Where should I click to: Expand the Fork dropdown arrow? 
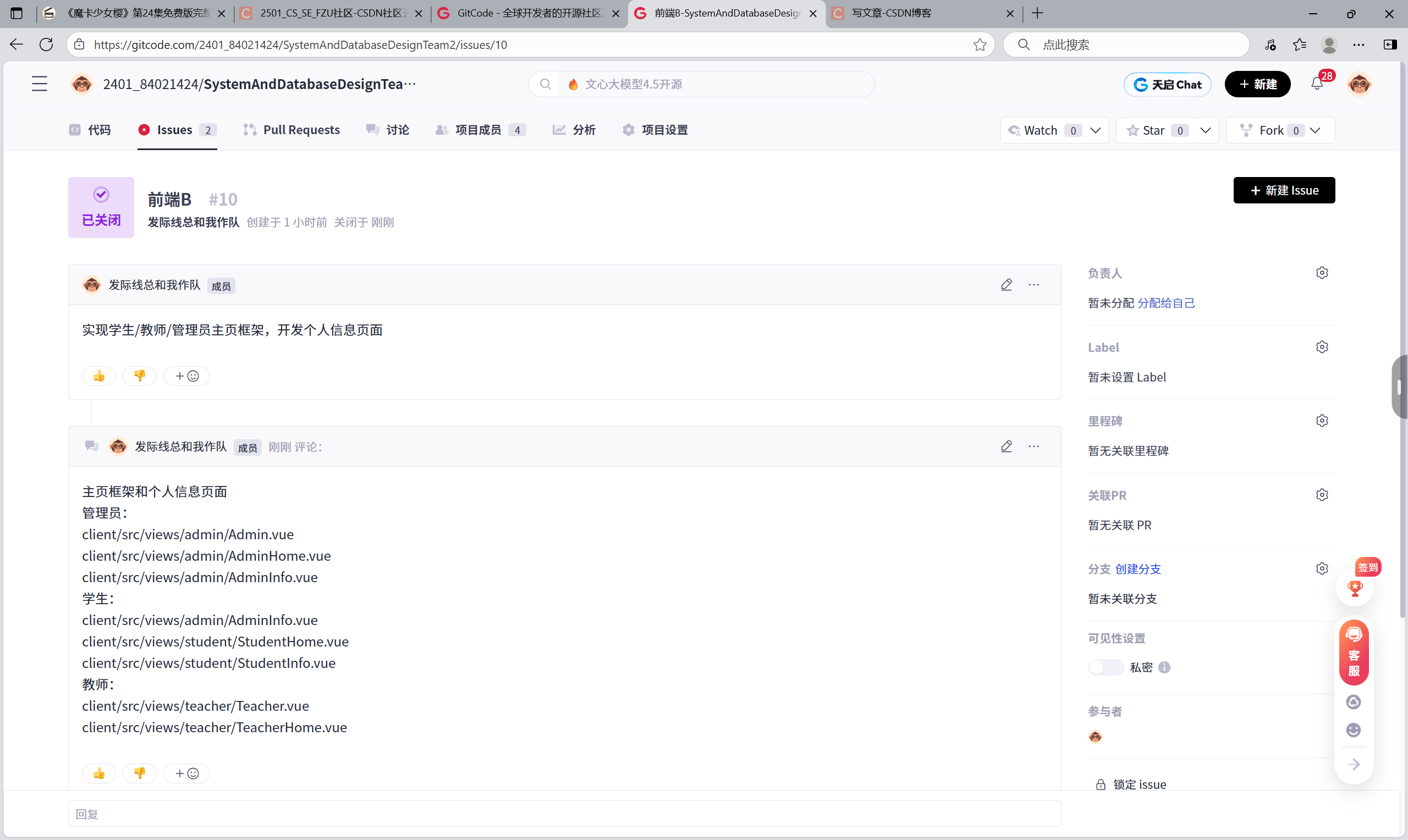[1315, 130]
